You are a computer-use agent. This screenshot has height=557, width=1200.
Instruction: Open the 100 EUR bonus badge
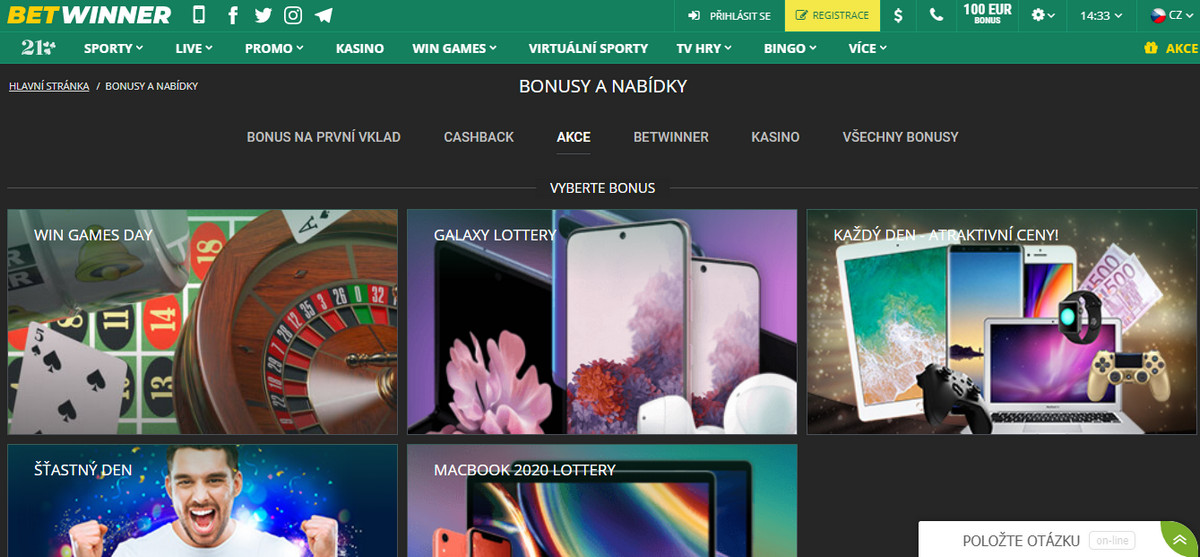pyautogui.click(x=987, y=16)
